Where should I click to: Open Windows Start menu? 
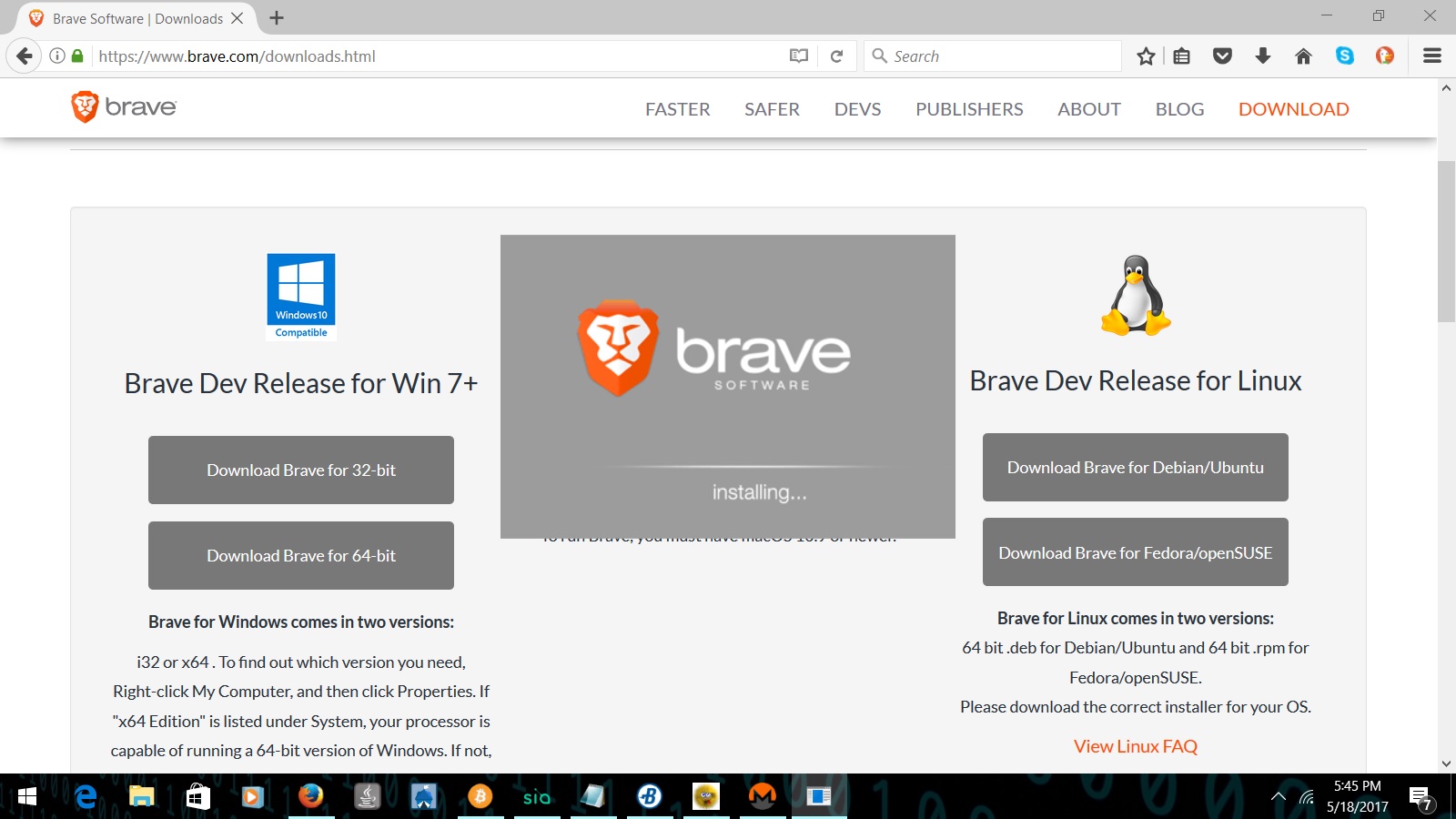(27, 796)
